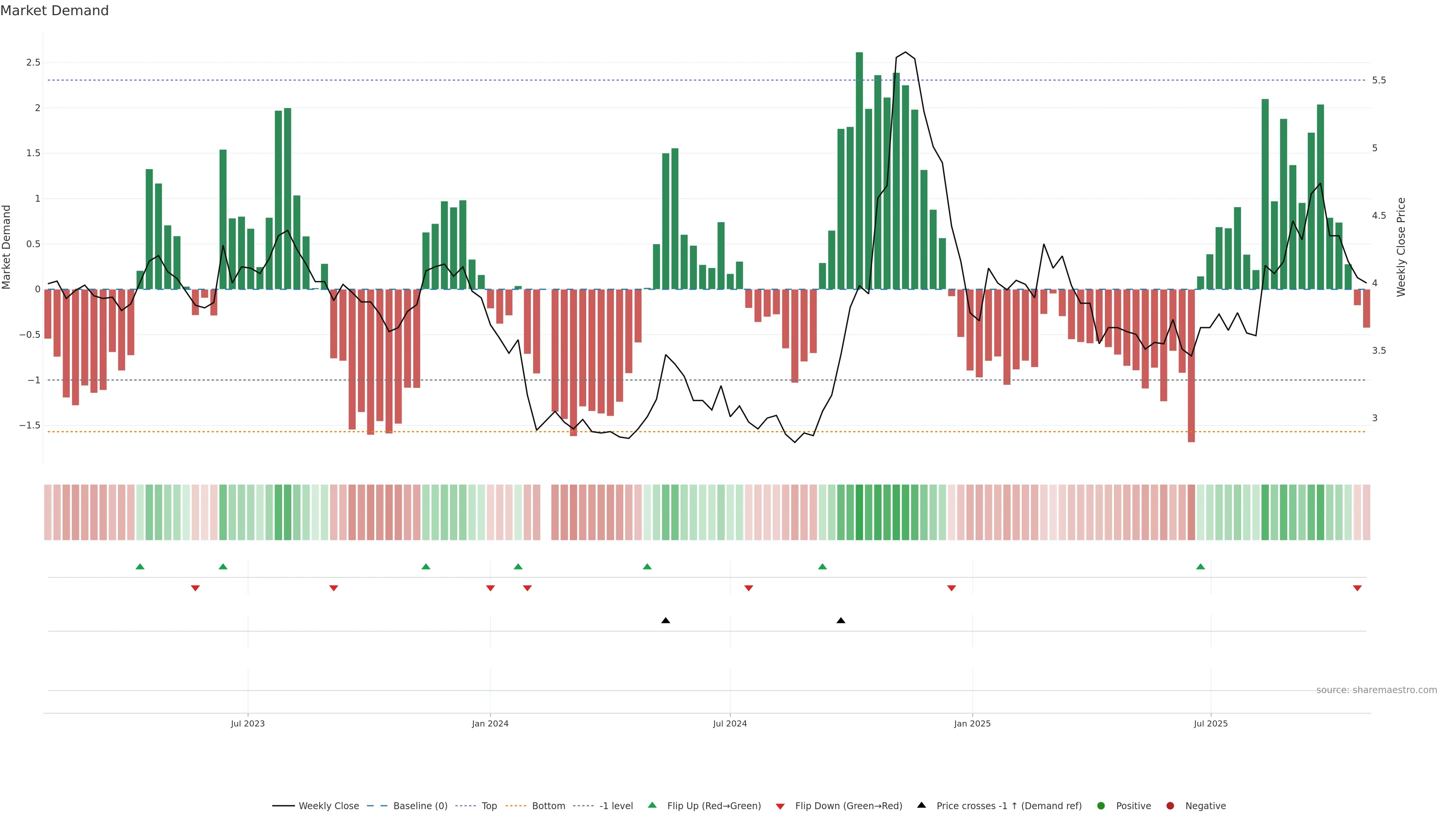This screenshot has height=819, width=1456.
Task: Click the Jan 2025 x-axis label
Action: [x=972, y=724]
